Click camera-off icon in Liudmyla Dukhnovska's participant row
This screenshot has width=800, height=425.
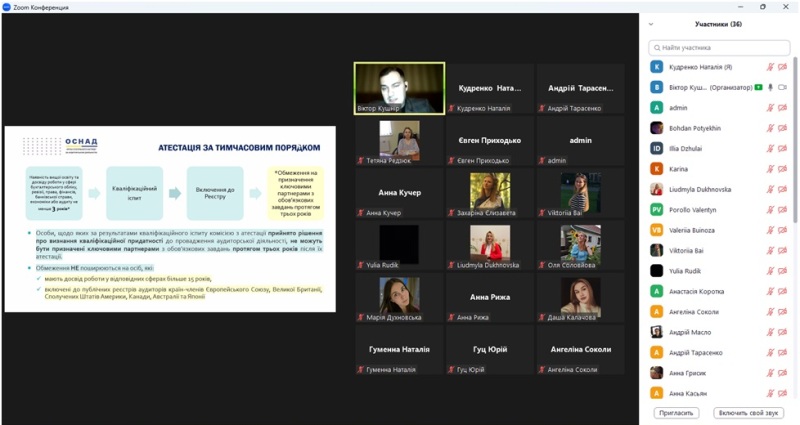(783, 189)
